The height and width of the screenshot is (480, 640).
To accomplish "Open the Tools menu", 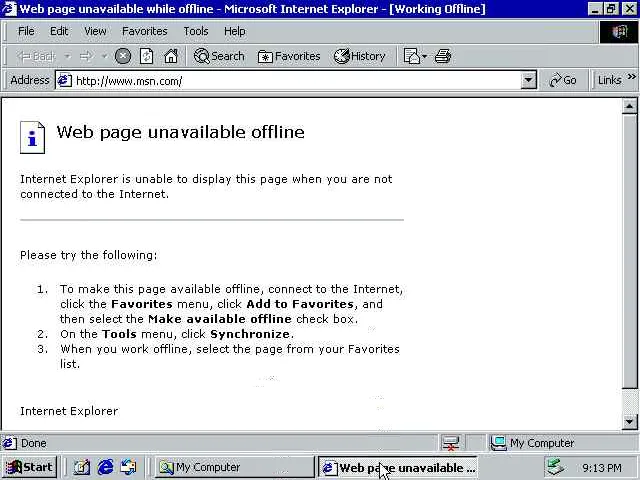I will 196,31.
